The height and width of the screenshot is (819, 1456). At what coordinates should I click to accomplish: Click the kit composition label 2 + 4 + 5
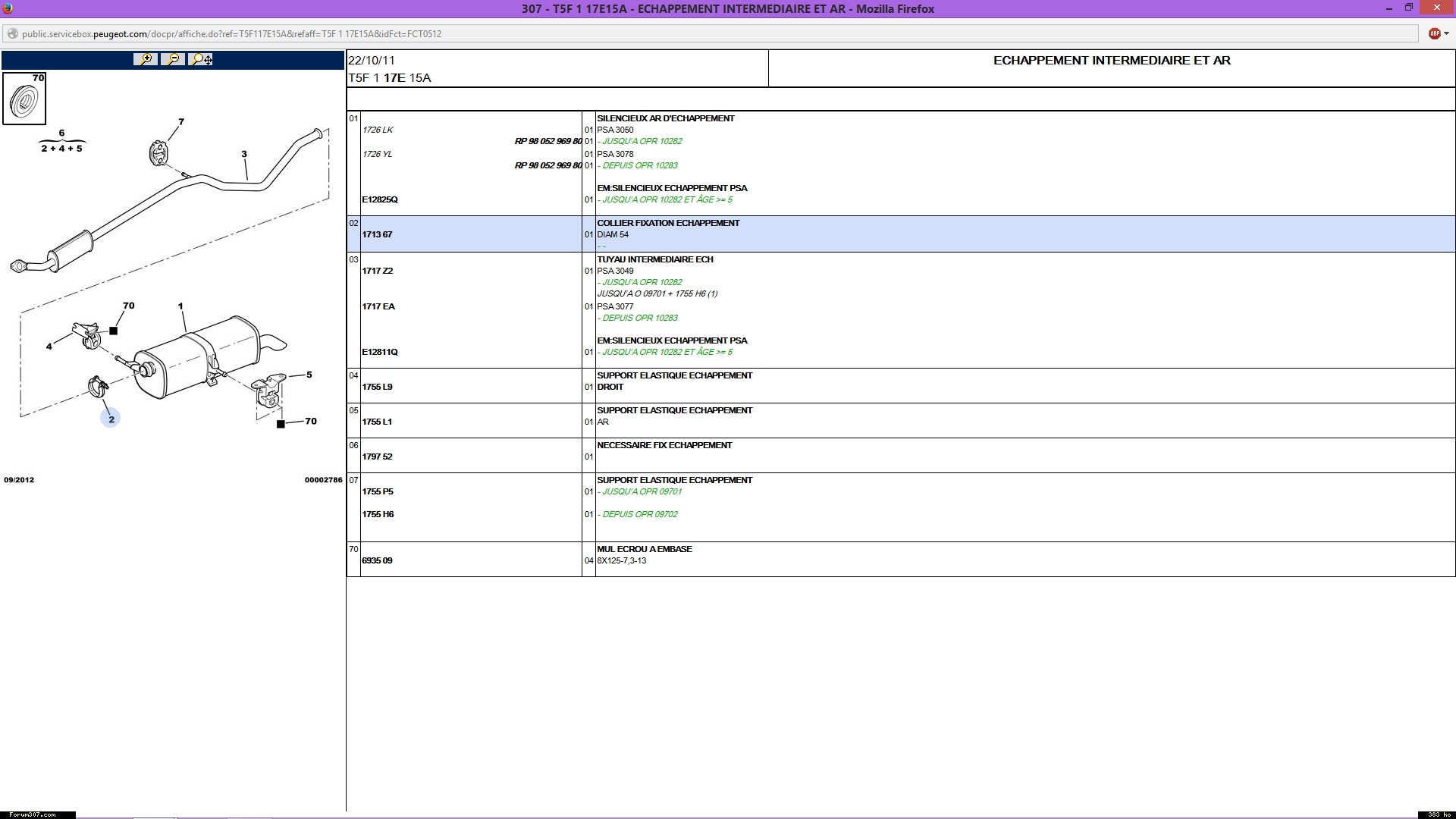point(61,149)
